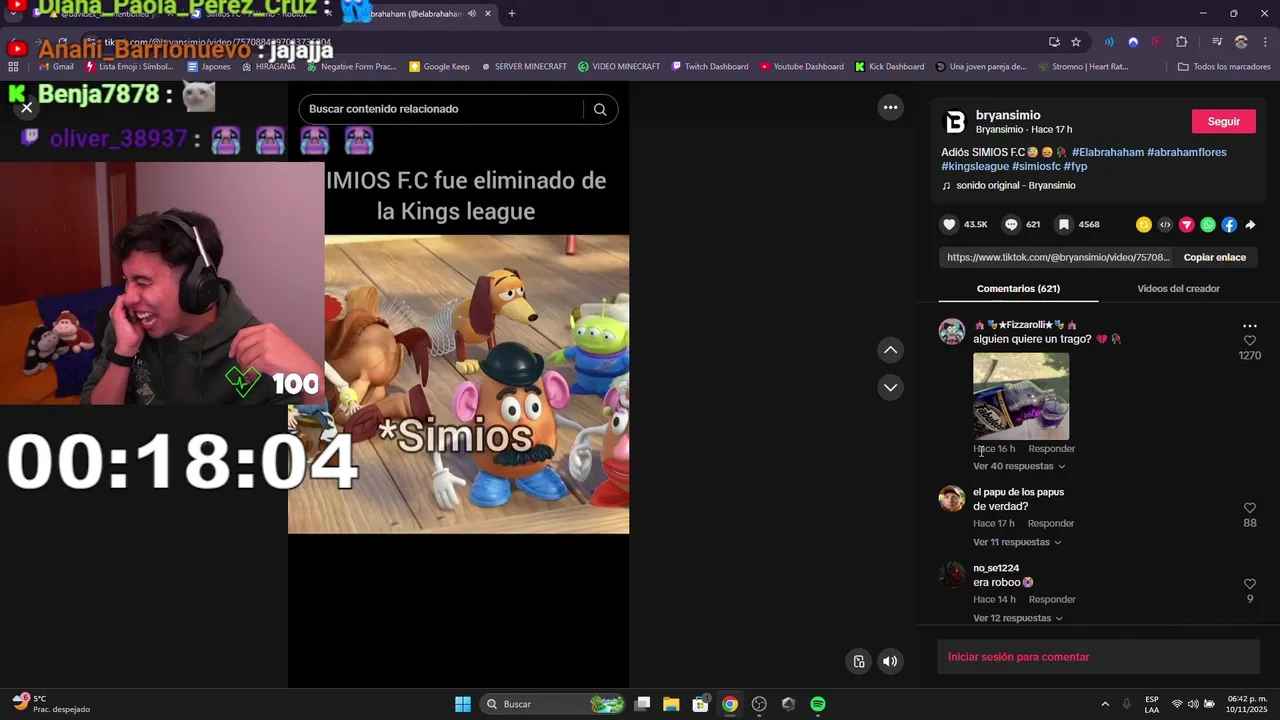The image size is (1280, 720).
Task: Click the video link URL field
Action: click(x=1057, y=257)
